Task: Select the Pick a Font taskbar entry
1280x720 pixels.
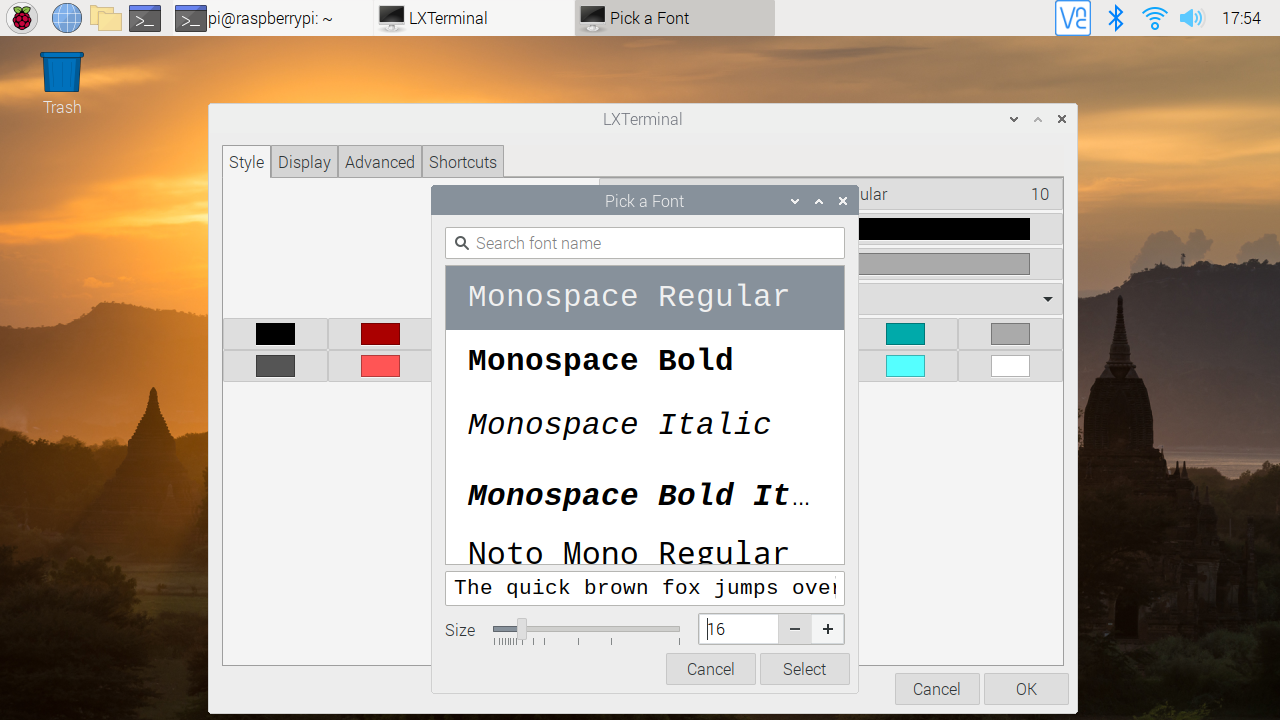Action: (x=674, y=18)
